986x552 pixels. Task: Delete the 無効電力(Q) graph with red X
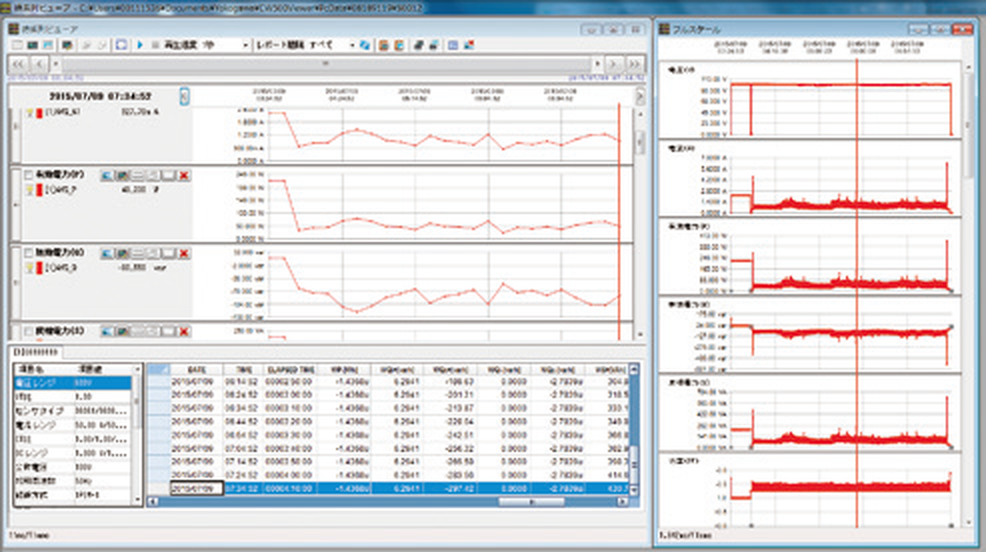coord(184,253)
